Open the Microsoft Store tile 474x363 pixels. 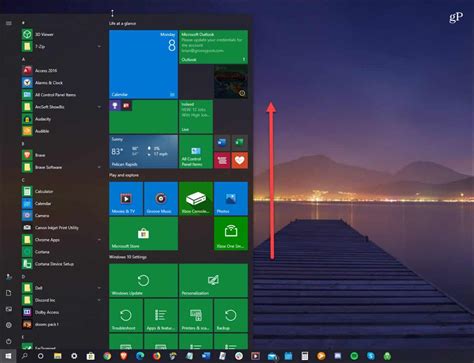(x=143, y=234)
